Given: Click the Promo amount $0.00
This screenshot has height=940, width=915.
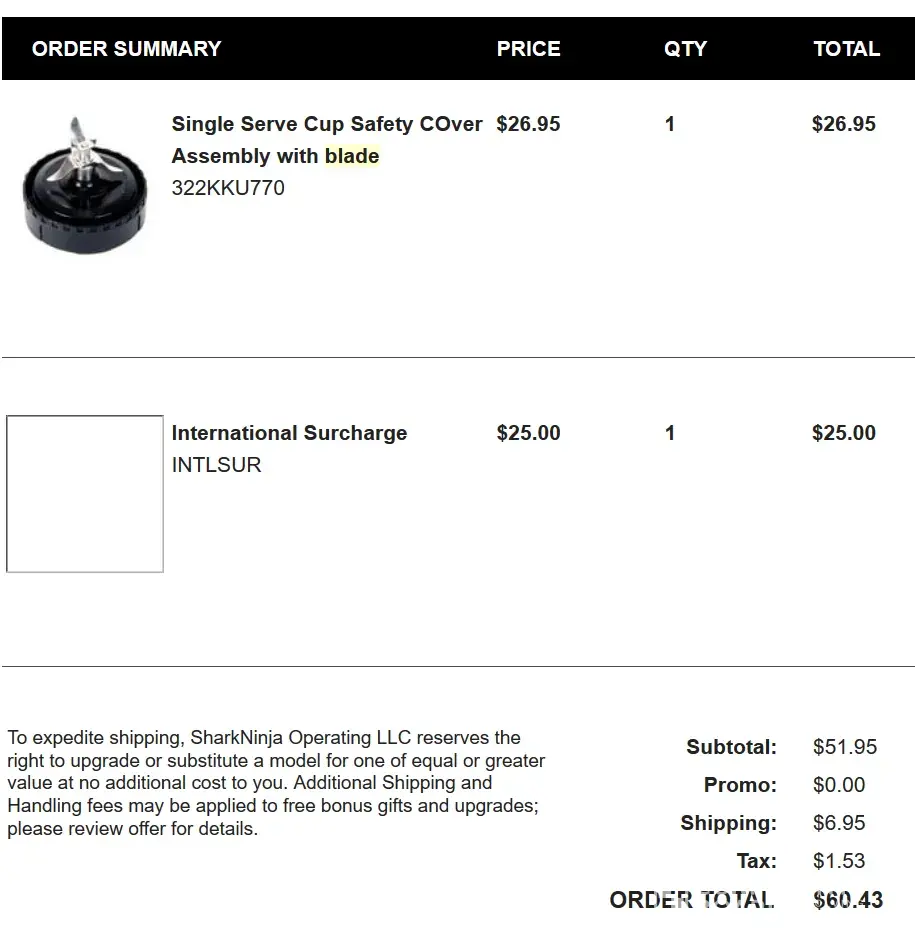Looking at the screenshot, I should click(839, 785).
